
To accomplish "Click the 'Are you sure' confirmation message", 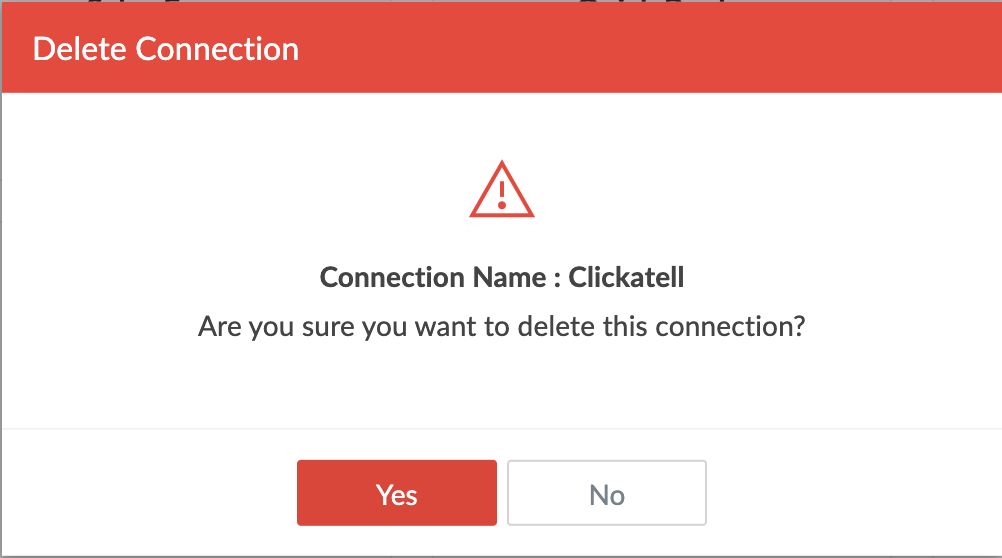I will click(x=502, y=327).
